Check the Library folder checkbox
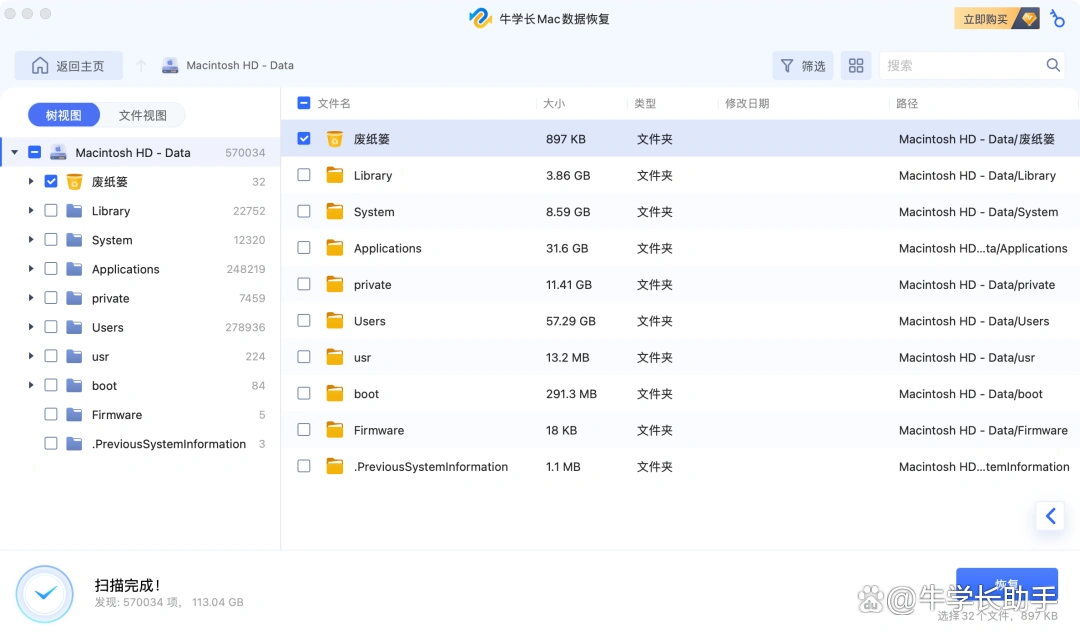1080x637 pixels. (x=303, y=175)
